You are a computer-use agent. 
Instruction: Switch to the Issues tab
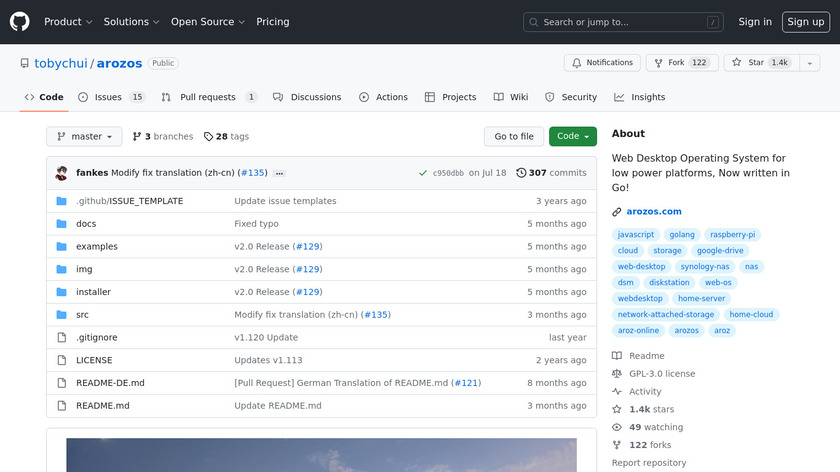[x=108, y=97]
